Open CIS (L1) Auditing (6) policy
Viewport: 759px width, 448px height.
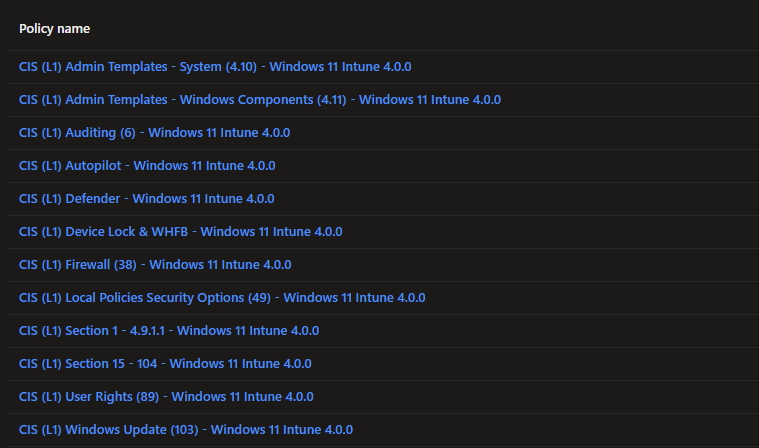[x=154, y=133]
